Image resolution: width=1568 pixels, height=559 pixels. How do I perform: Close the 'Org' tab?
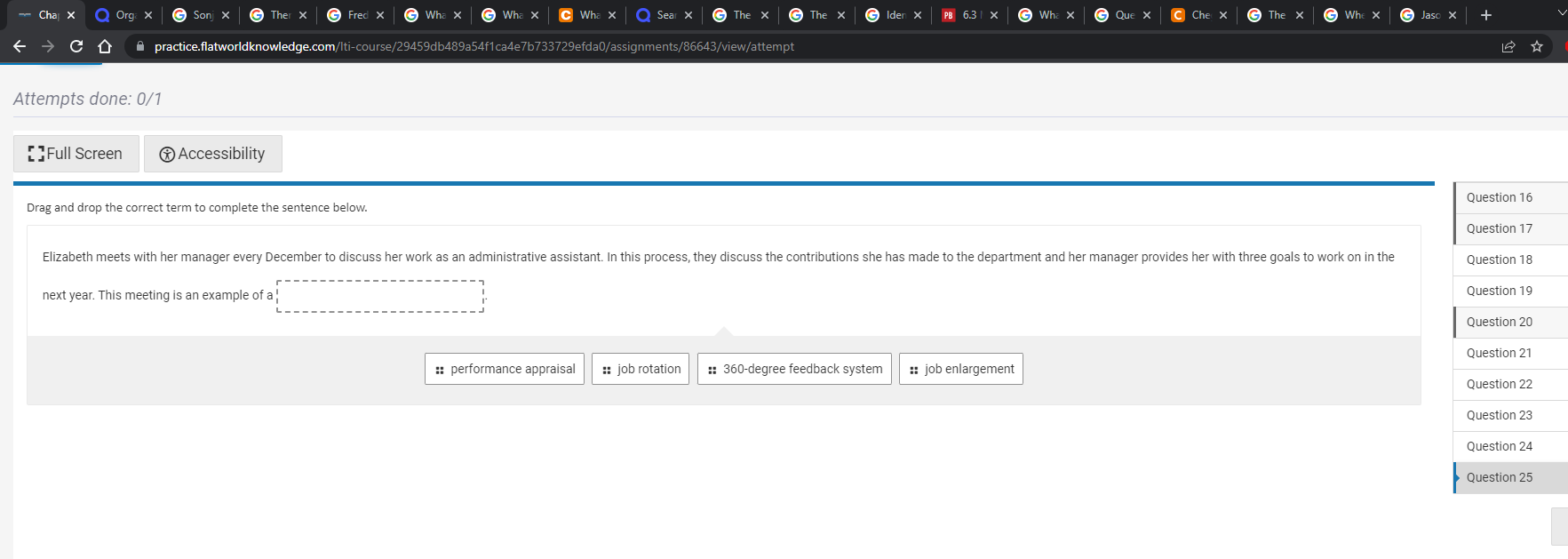pos(148,15)
